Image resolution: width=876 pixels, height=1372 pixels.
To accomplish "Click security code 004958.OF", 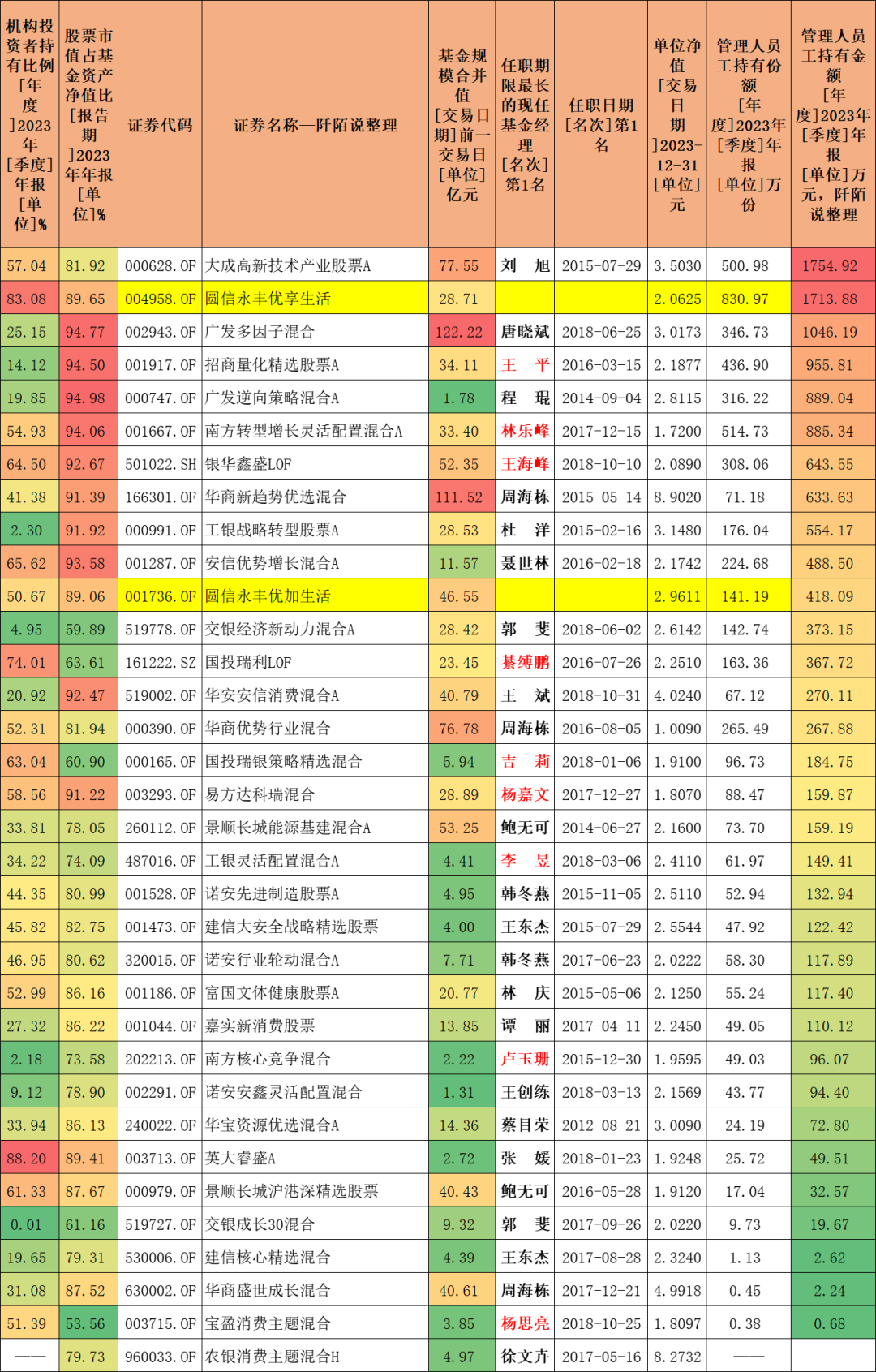I will [x=161, y=299].
